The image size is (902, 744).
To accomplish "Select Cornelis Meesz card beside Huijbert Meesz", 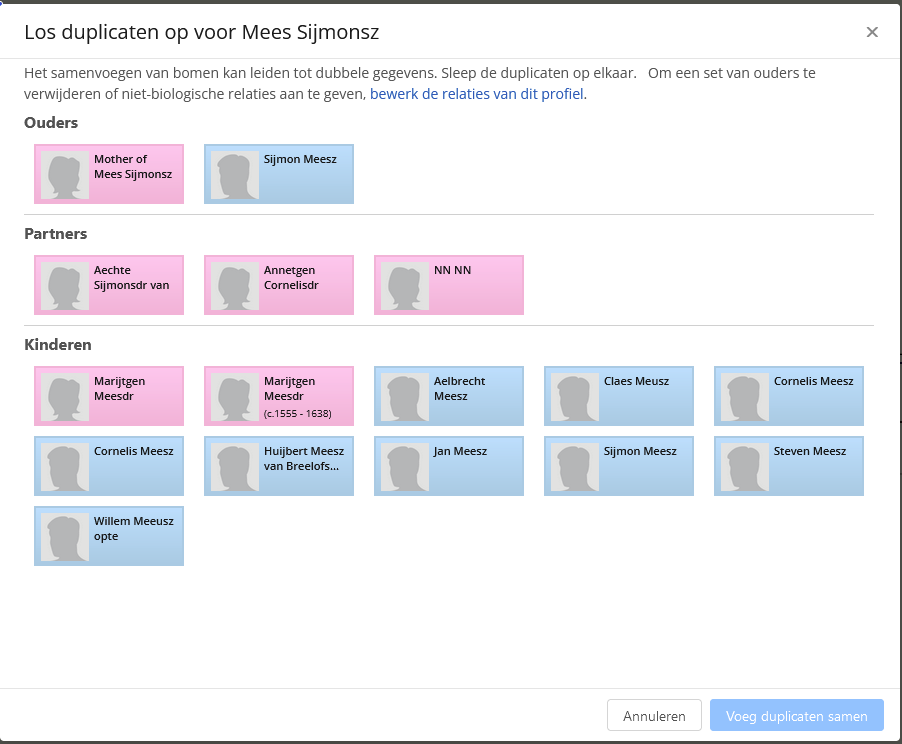I will (108, 466).
